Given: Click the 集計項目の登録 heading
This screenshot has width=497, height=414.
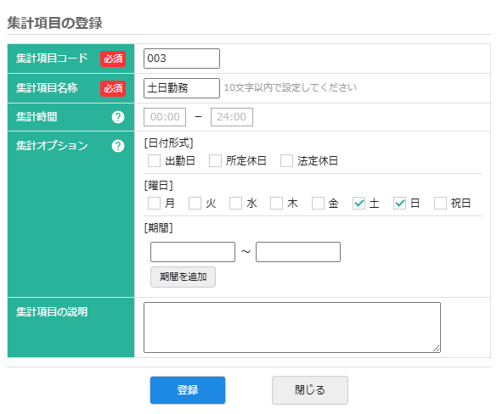Looking at the screenshot, I should tap(55, 23).
